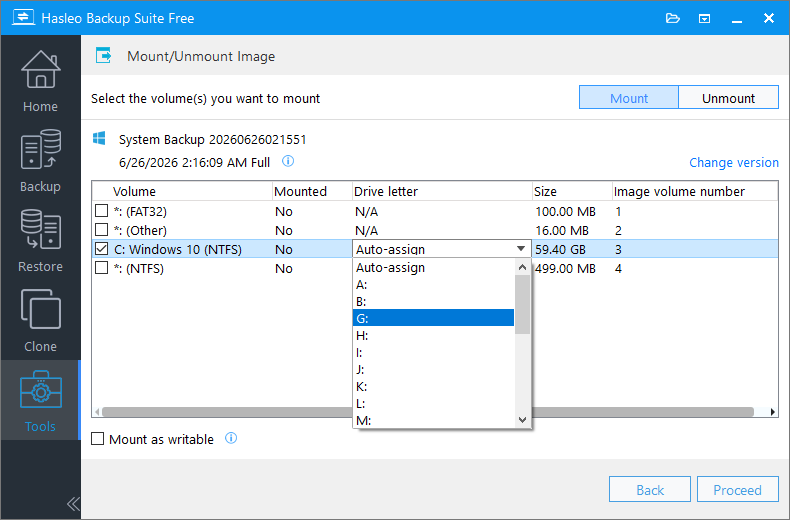Click the dropdown list scroll down arrow

tap(522, 420)
